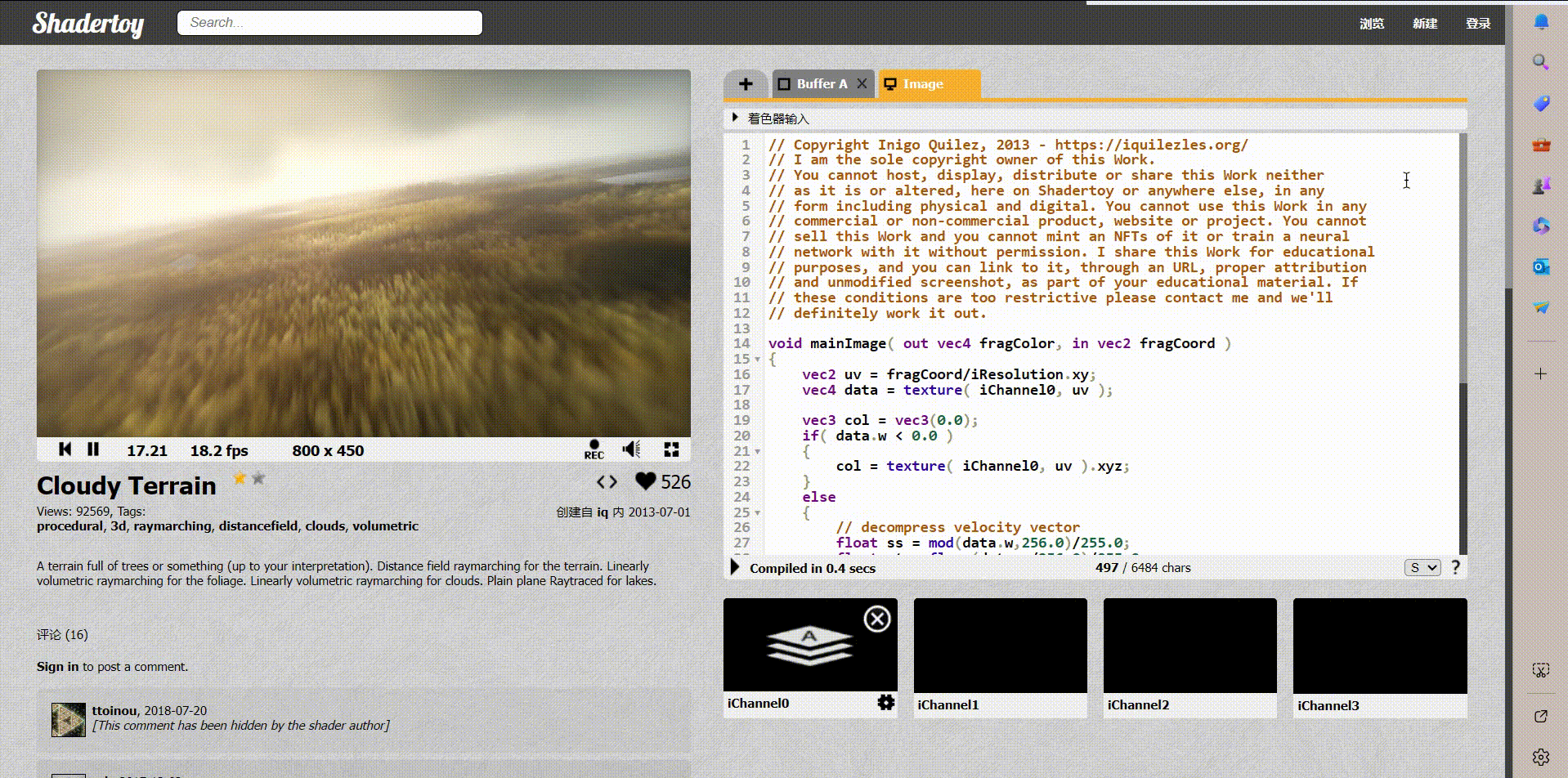
Task: Click the Shadertoy logo
Action: [88, 23]
